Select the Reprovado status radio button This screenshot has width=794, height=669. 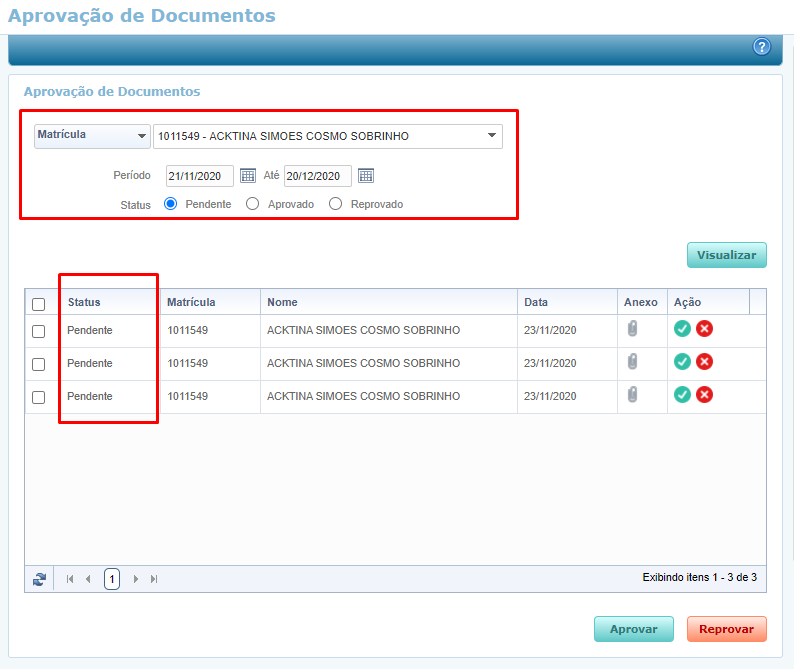click(336, 204)
